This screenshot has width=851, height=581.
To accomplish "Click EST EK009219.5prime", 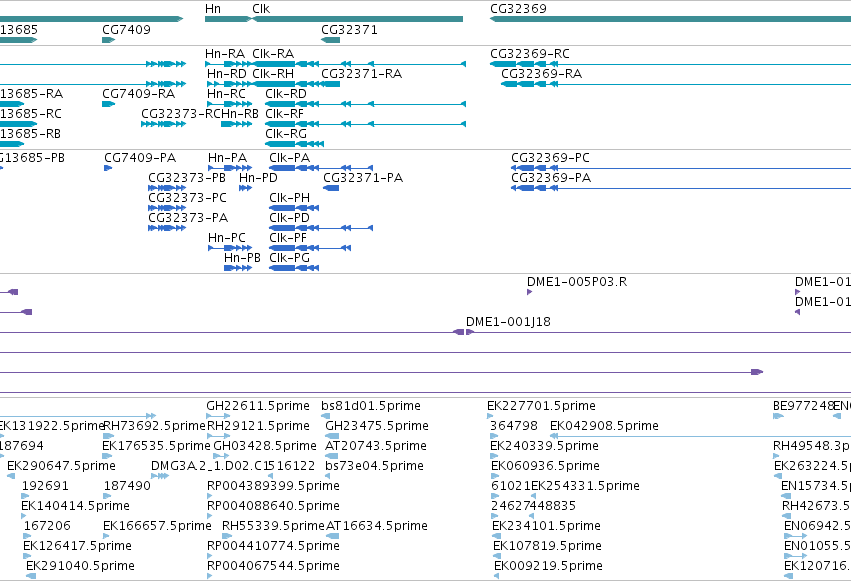I will tap(549, 567).
